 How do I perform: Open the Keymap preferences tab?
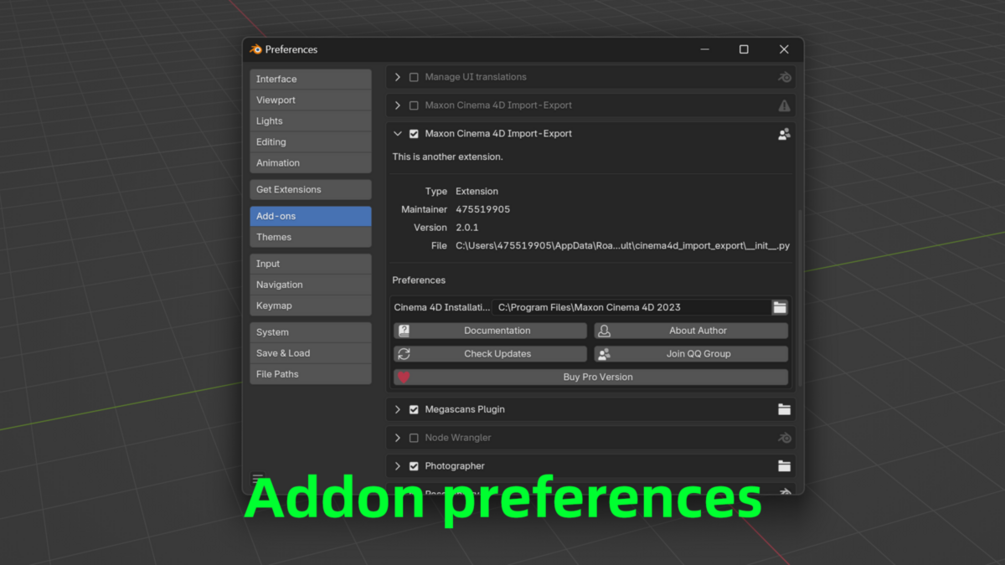pyautogui.click(x=310, y=306)
